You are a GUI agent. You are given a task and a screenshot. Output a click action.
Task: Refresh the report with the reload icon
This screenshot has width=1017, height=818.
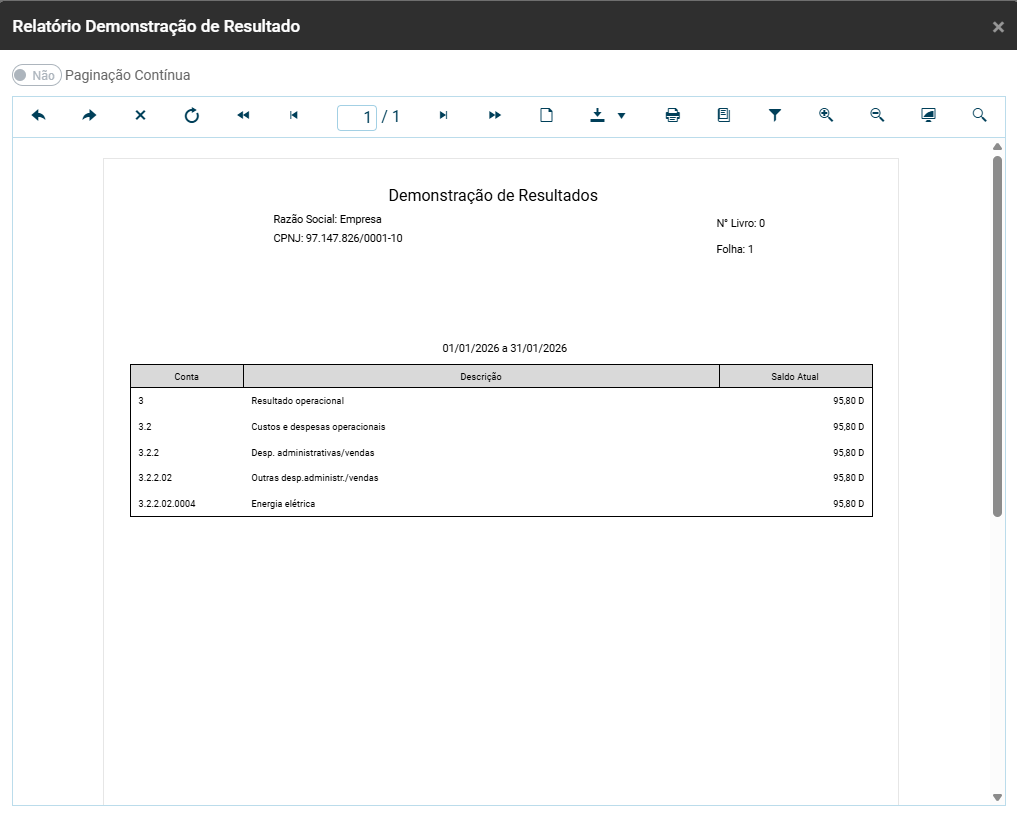(191, 115)
